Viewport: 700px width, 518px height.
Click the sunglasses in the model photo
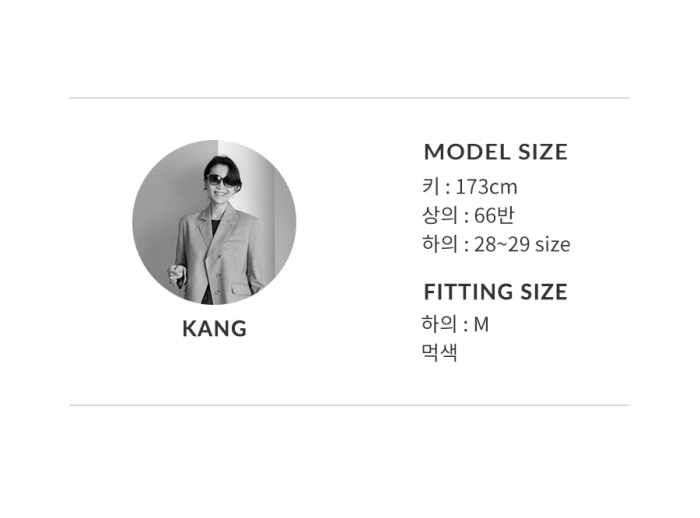coord(221,180)
